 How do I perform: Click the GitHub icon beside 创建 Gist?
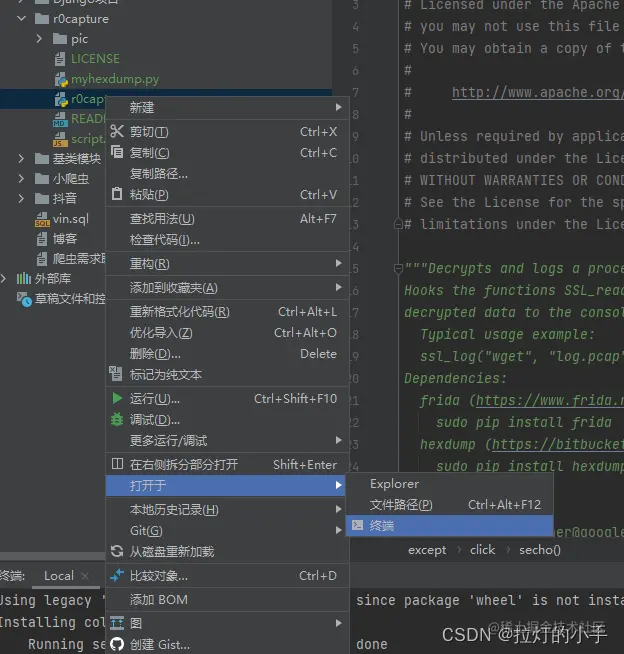tap(117, 644)
